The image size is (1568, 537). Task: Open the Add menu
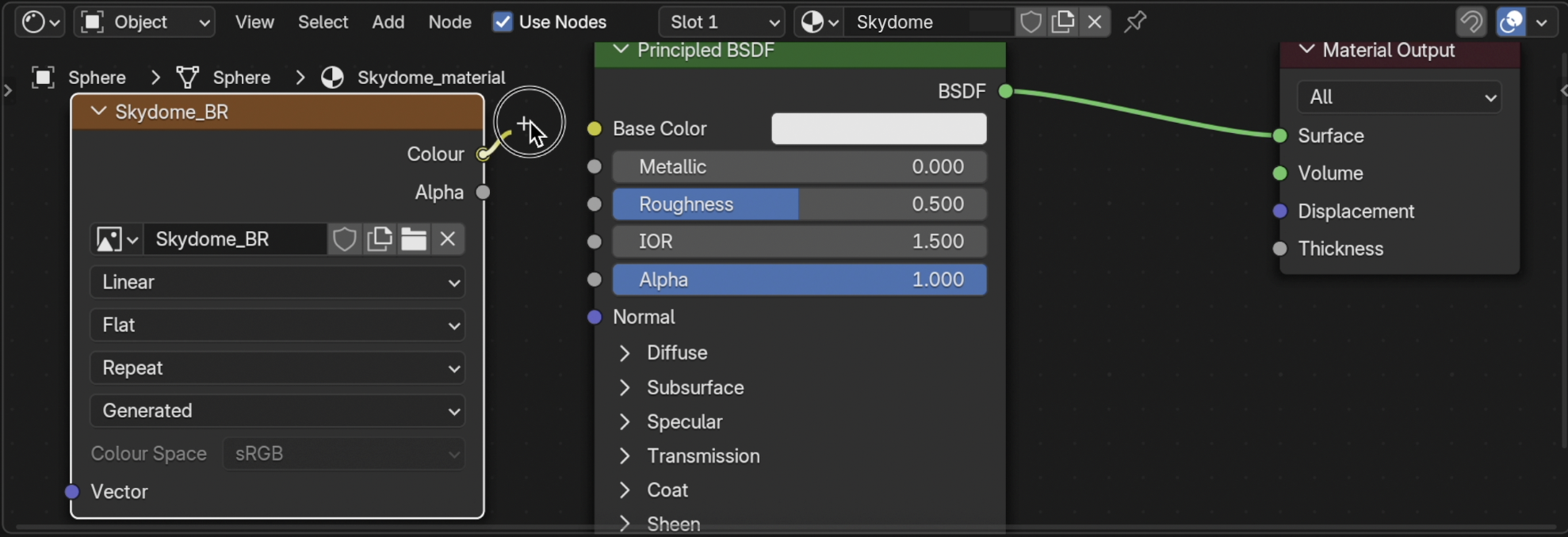click(x=388, y=22)
